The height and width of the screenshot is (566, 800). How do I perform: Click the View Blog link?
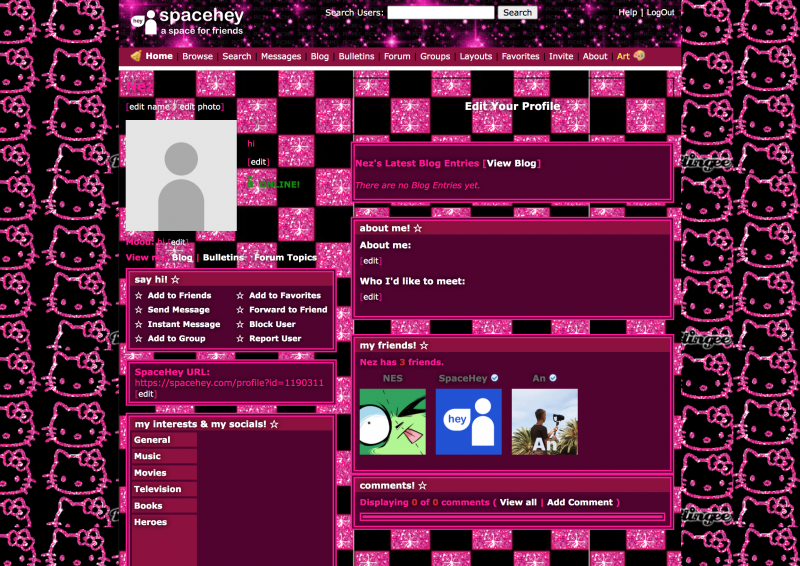pyautogui.click(x=512, y=163)
